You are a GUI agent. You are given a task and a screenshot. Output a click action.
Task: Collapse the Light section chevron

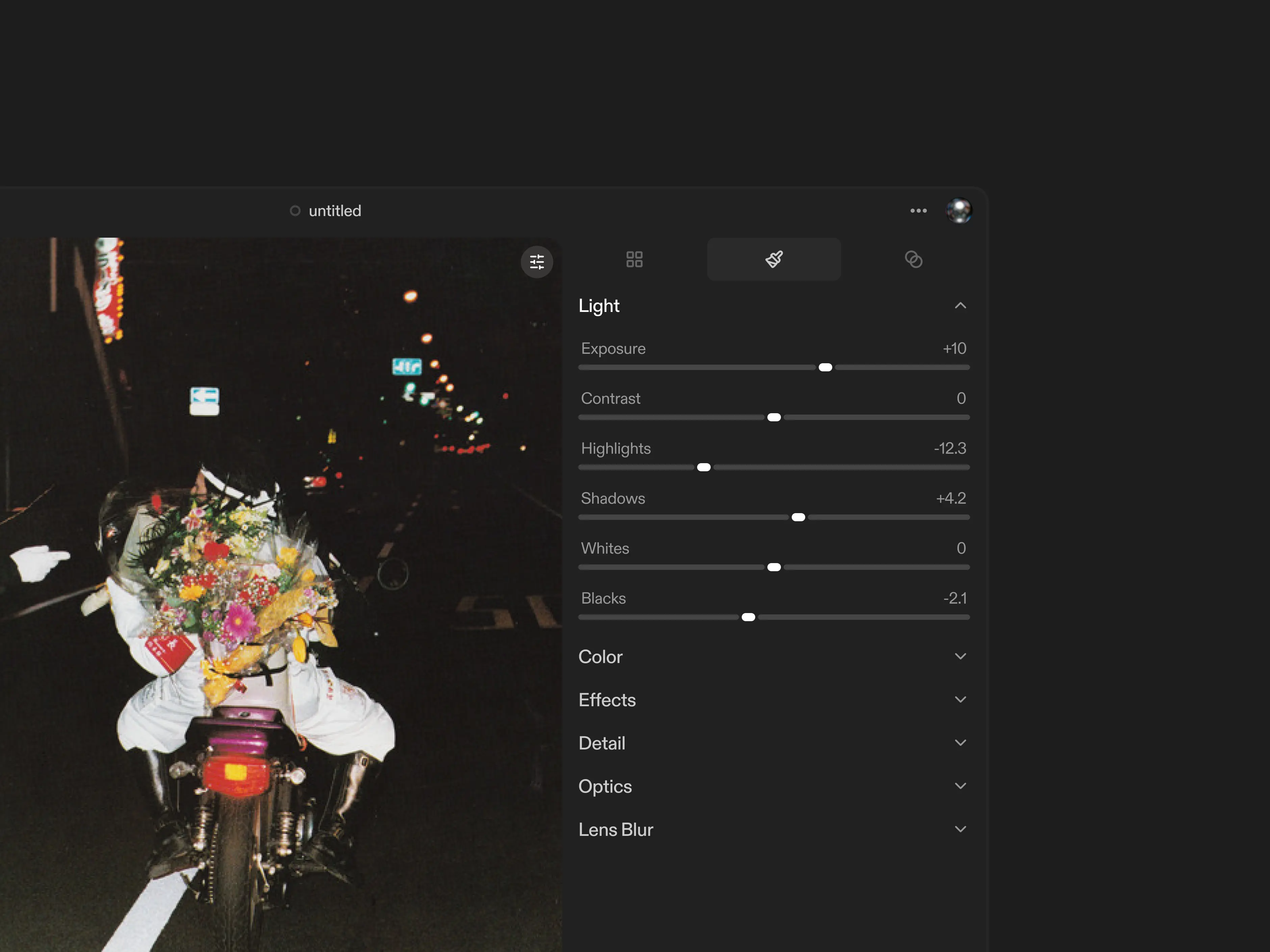pos(960,305)
